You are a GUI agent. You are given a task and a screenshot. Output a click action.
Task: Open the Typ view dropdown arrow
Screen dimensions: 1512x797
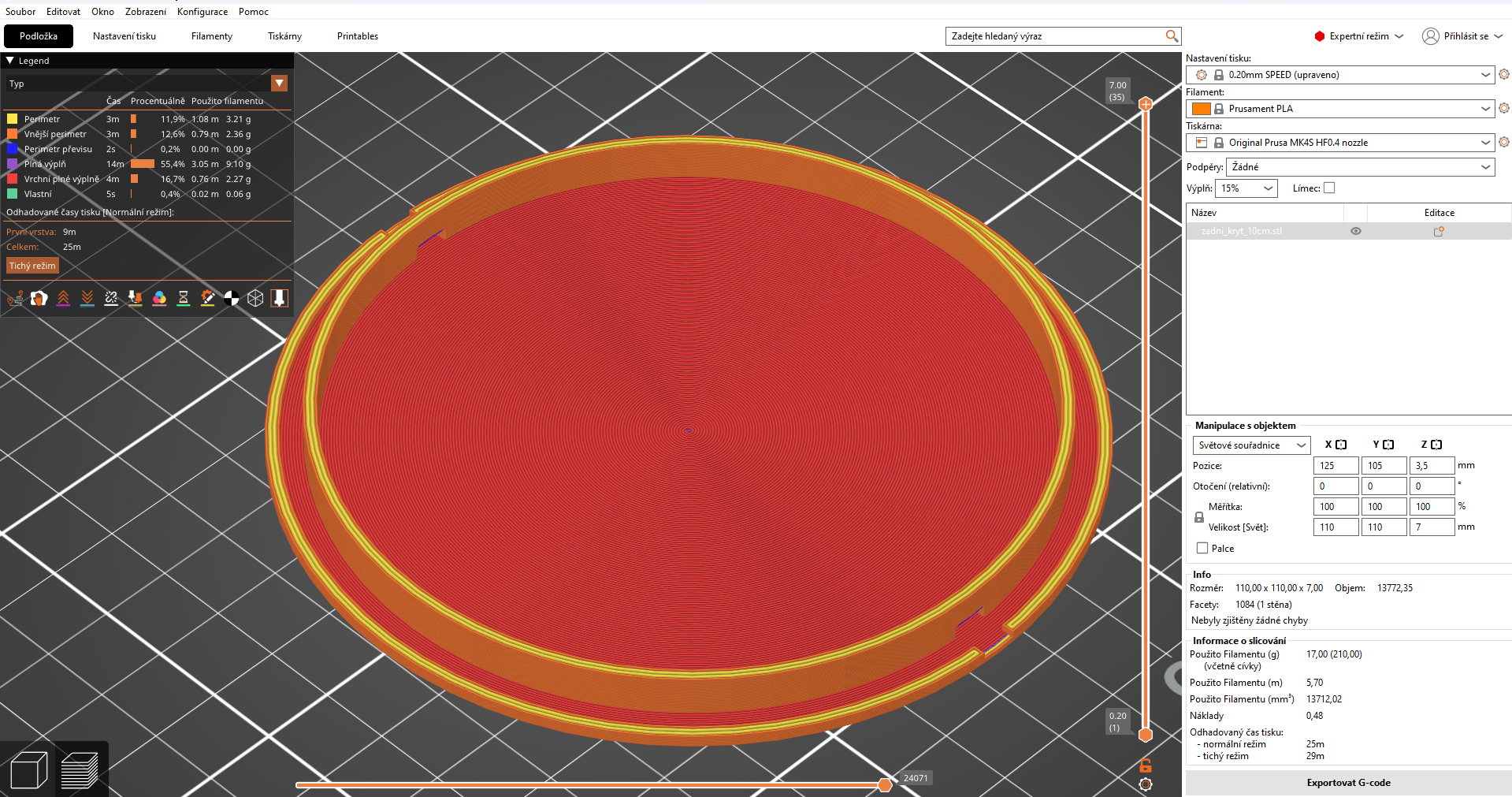click(279, 84)
